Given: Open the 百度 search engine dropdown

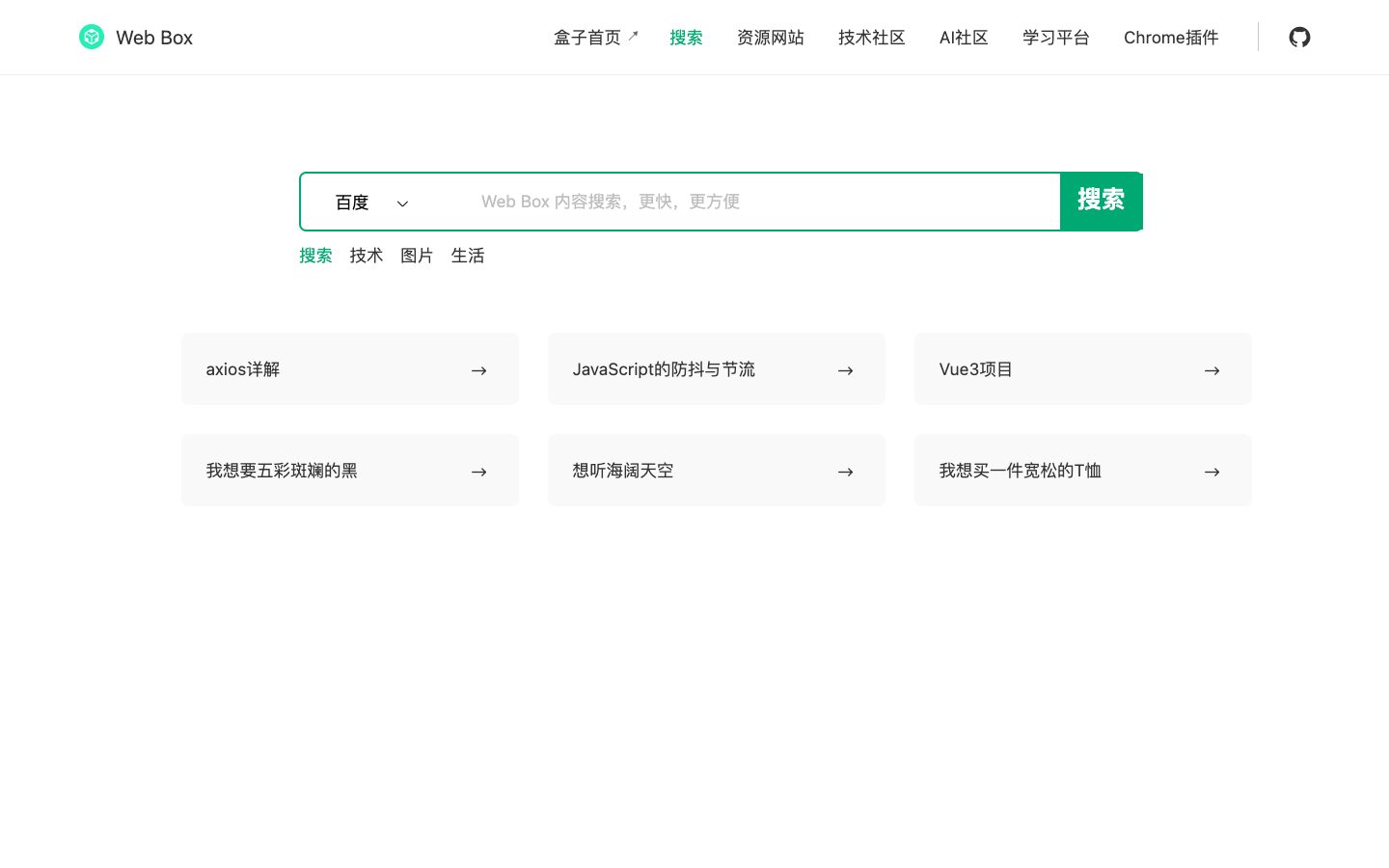Looking at the screenshot, I should click(x=352, y=202).
